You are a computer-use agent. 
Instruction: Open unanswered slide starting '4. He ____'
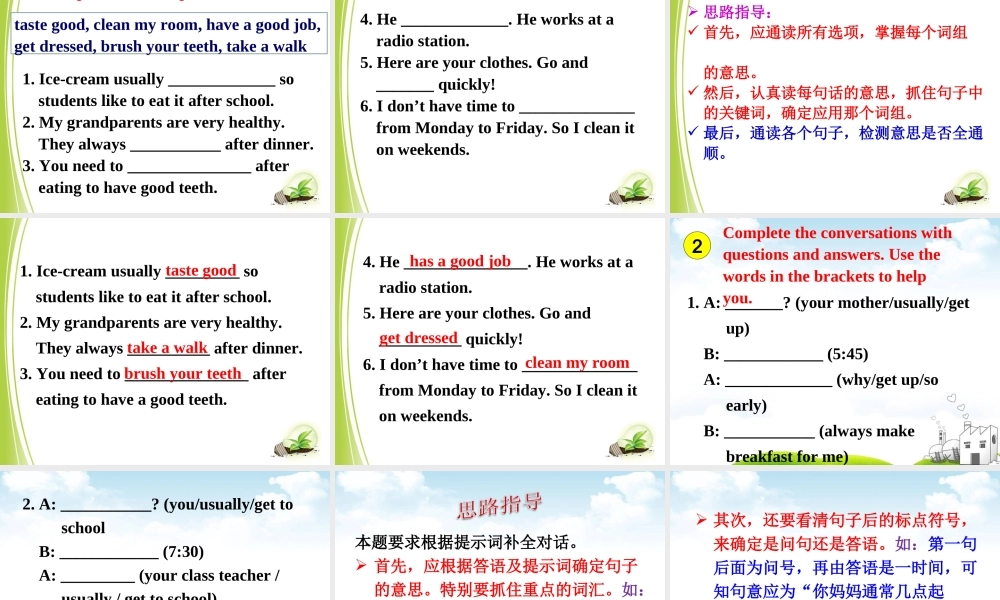point(500,106)
